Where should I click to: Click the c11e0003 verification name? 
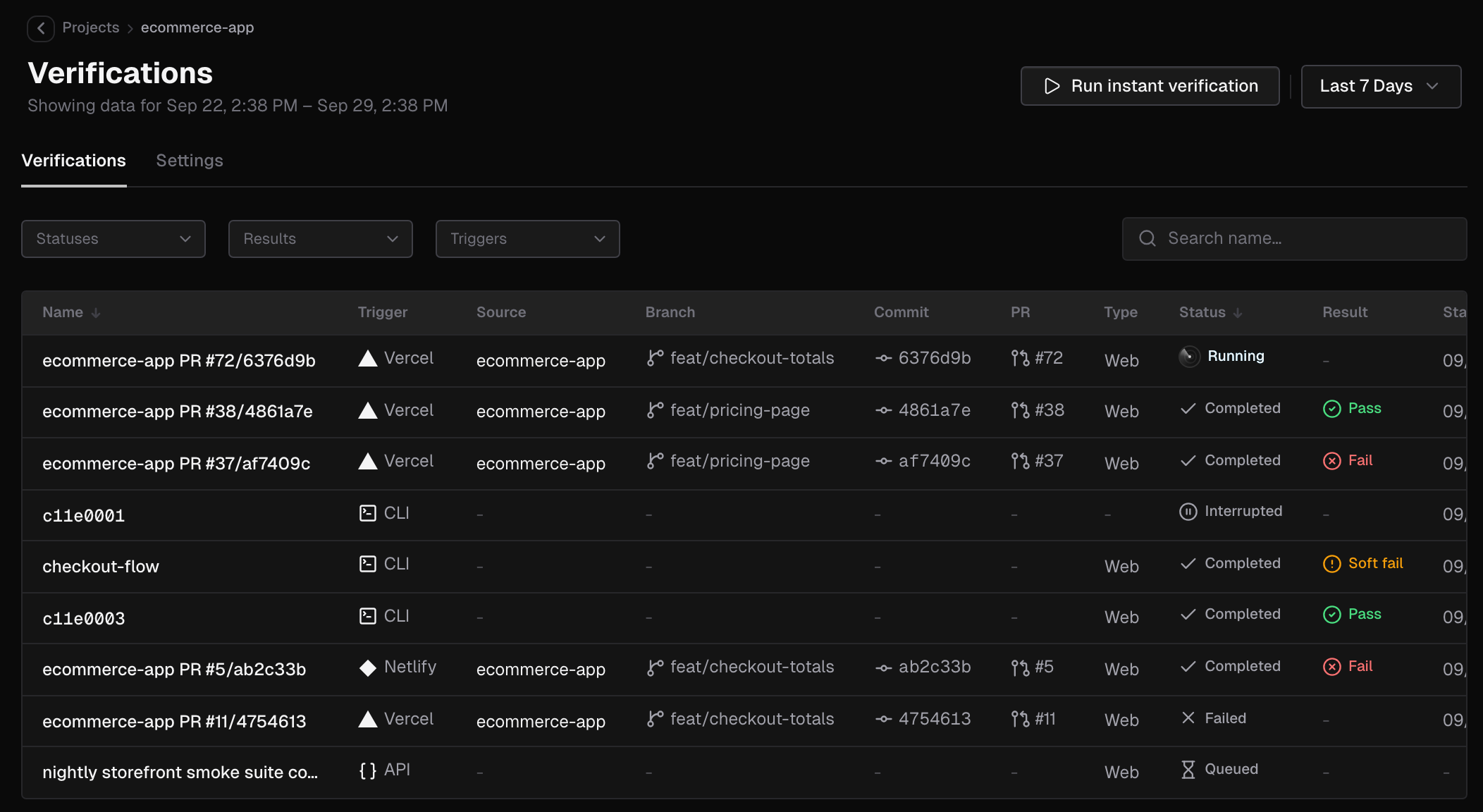(84, 619)
